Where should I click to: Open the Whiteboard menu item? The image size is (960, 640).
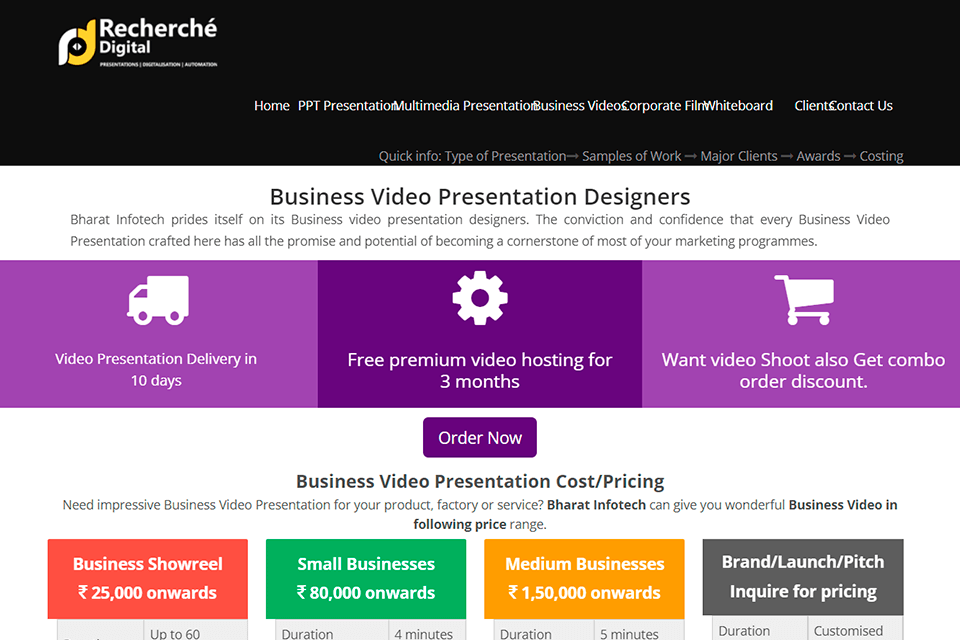[x=738, y=105]
